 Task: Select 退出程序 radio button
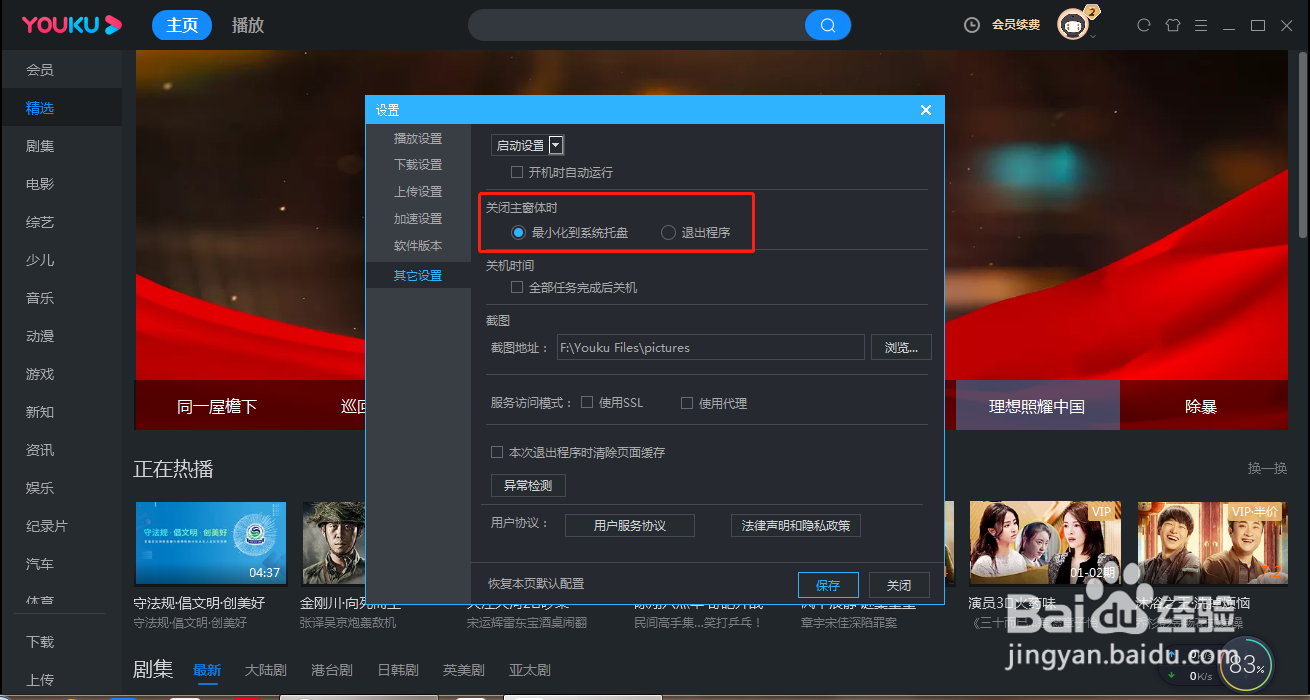(668, 232)
